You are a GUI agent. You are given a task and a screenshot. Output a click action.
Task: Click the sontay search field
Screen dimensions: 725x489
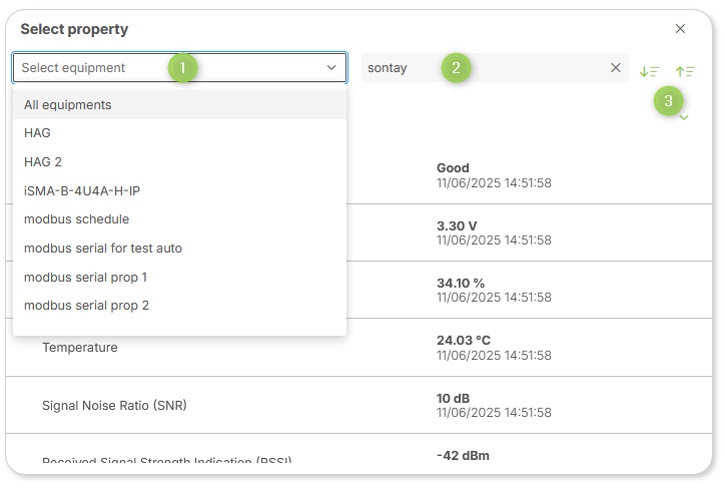click(495, 67)
